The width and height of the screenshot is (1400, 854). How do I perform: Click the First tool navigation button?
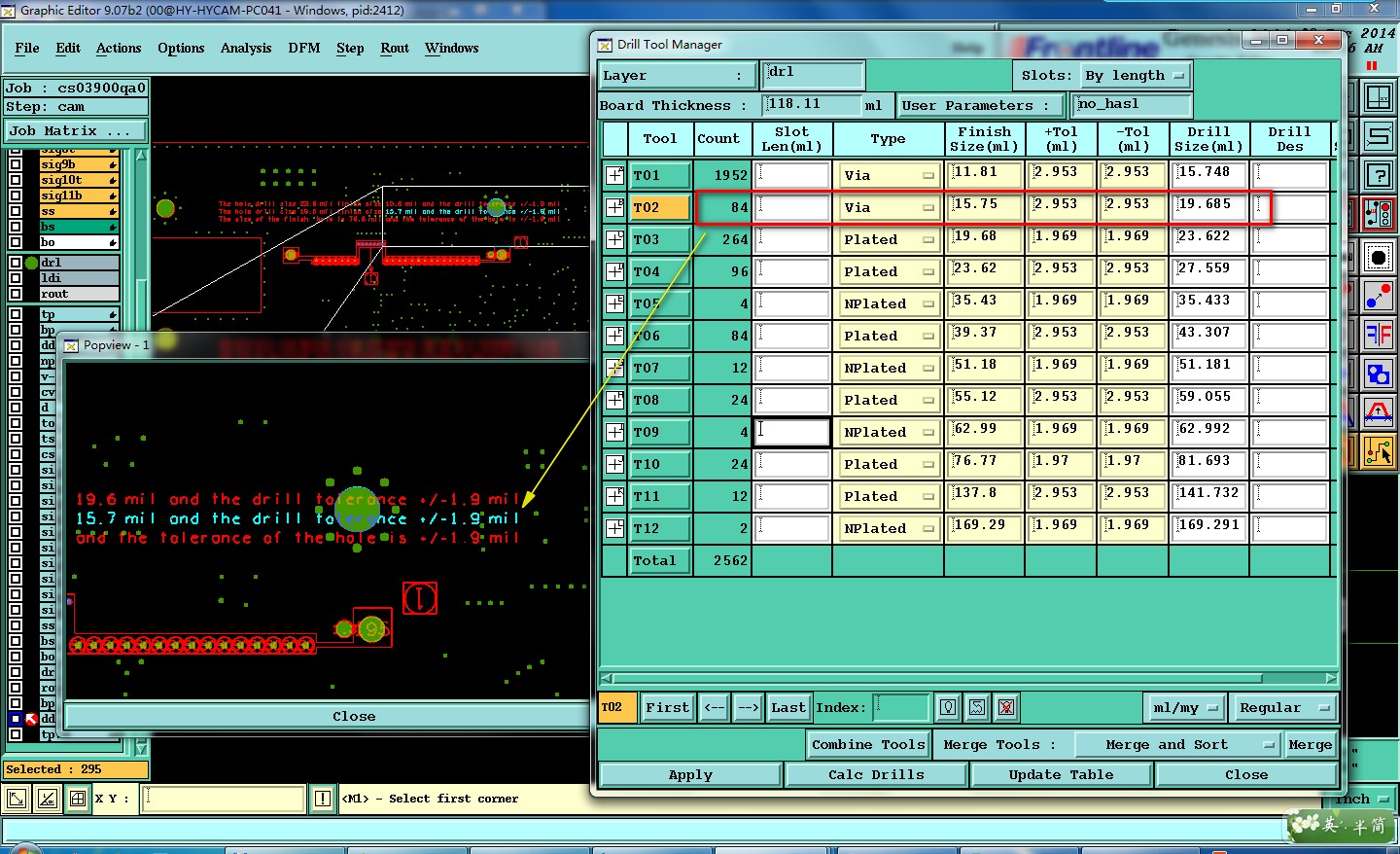tap(668, 707)
